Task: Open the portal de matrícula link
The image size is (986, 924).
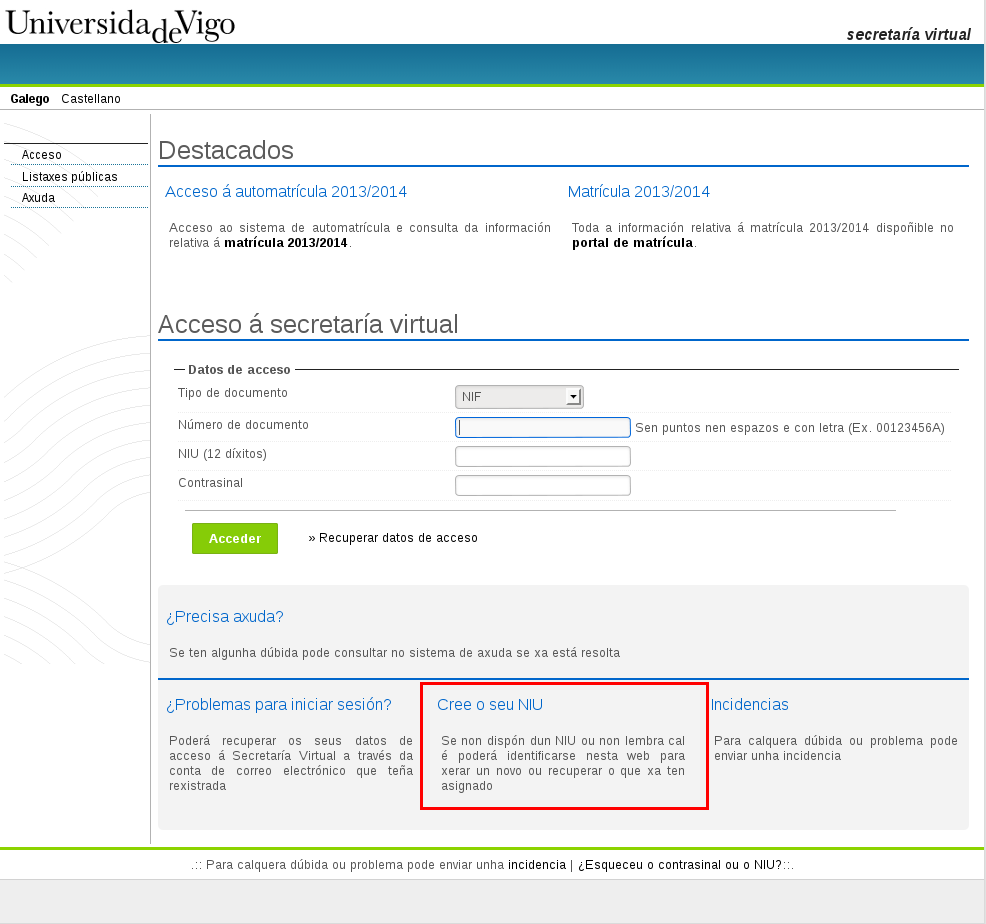Action: pos(632,243)
